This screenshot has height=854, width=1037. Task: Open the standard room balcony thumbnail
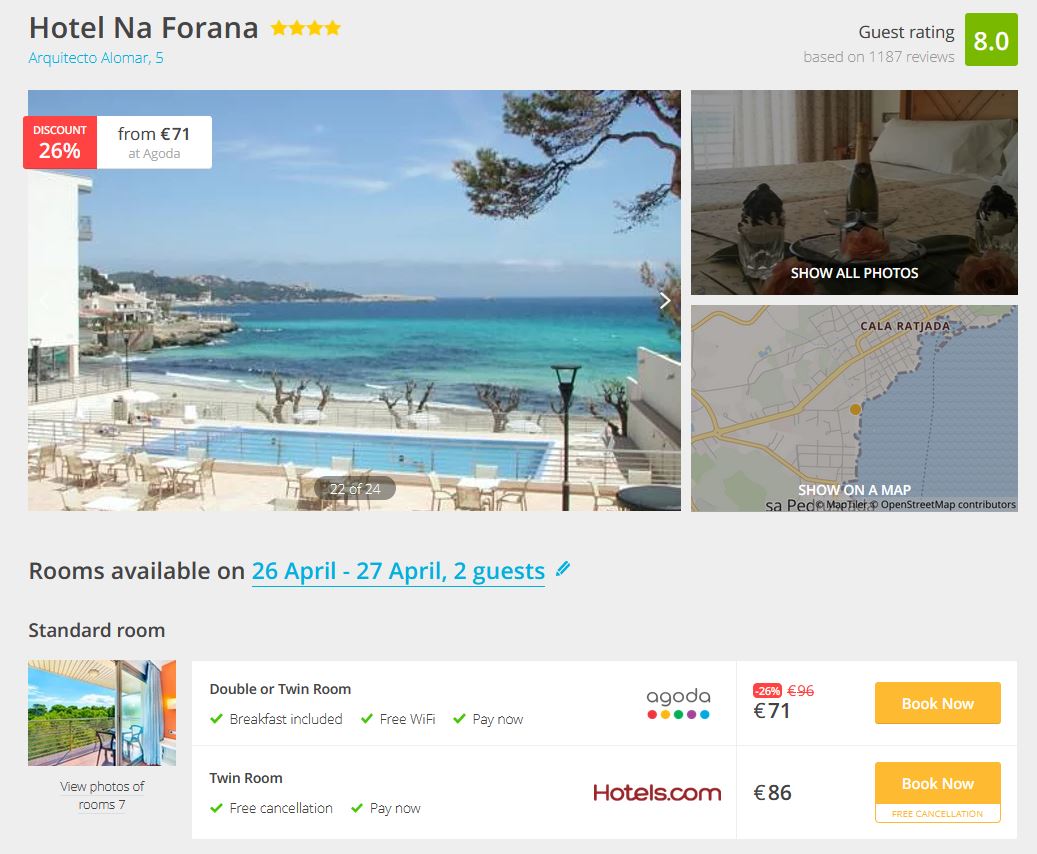pyautogui.click(x=102, y=712)
